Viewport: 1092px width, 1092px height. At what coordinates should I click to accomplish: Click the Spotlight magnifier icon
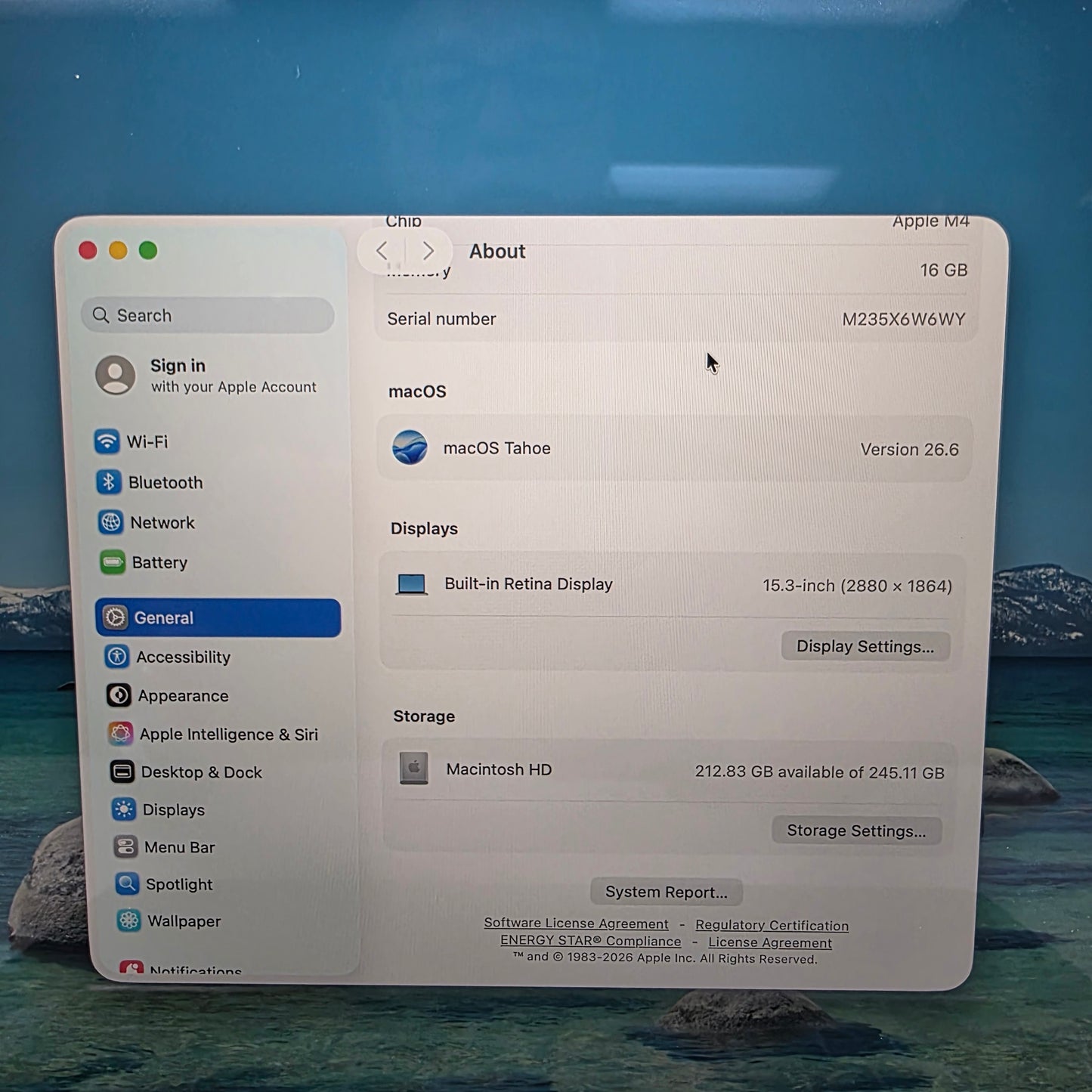(x=127, y=883)
